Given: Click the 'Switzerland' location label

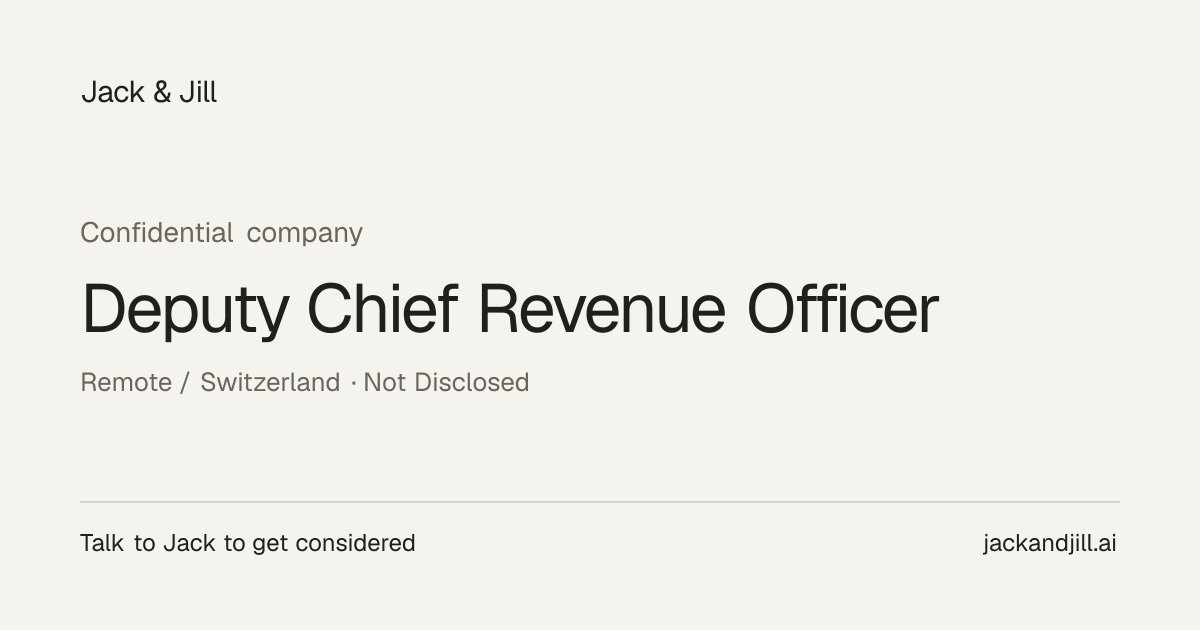Looking at the screenshot, I should pyautogui.click(x=270, y=382).
